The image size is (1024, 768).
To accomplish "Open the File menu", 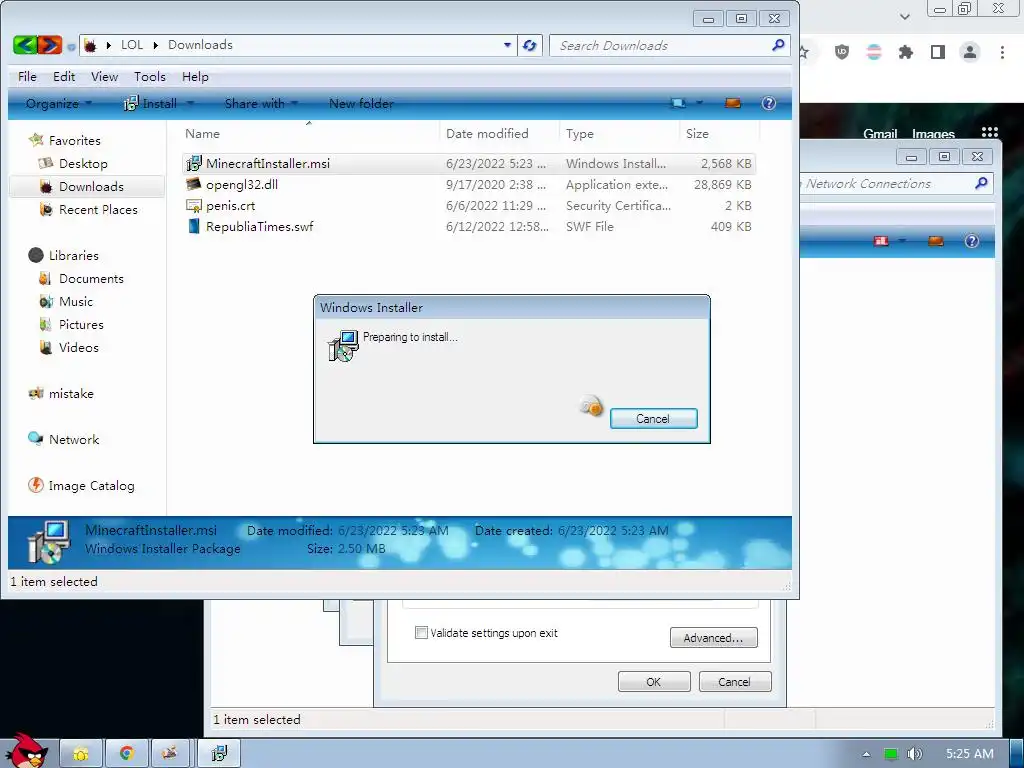I will click(27, 76).
